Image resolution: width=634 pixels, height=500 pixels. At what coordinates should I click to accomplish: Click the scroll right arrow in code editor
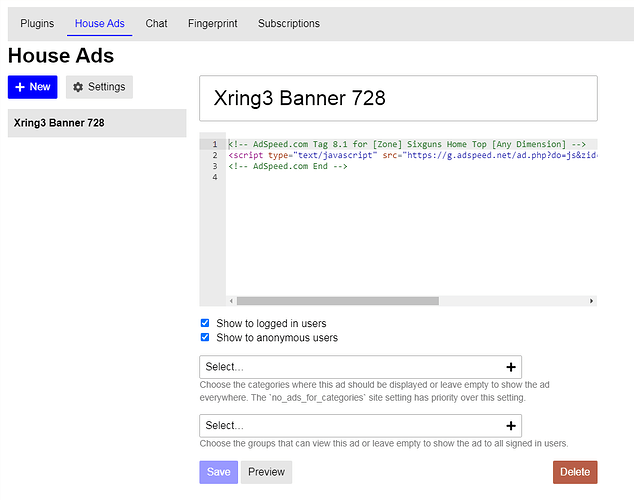[x=591, y=301]
